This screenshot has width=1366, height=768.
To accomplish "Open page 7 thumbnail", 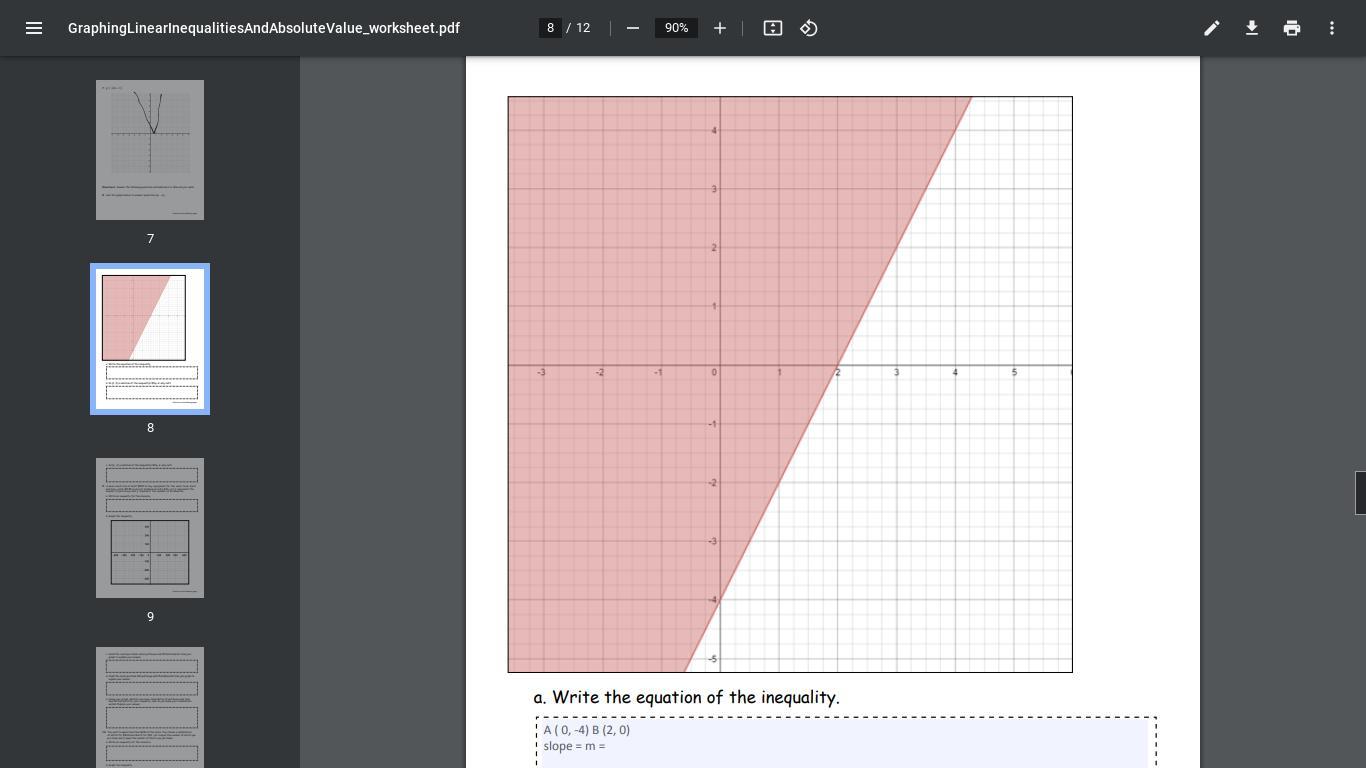I will click(150, 150).
